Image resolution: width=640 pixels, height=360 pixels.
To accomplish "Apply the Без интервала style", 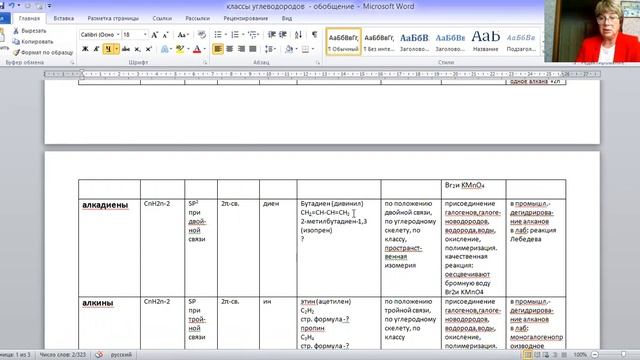I will click(379, 42).
